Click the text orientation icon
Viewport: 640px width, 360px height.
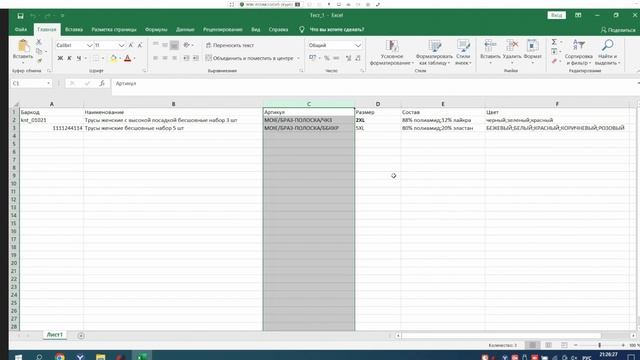[186, 45]
